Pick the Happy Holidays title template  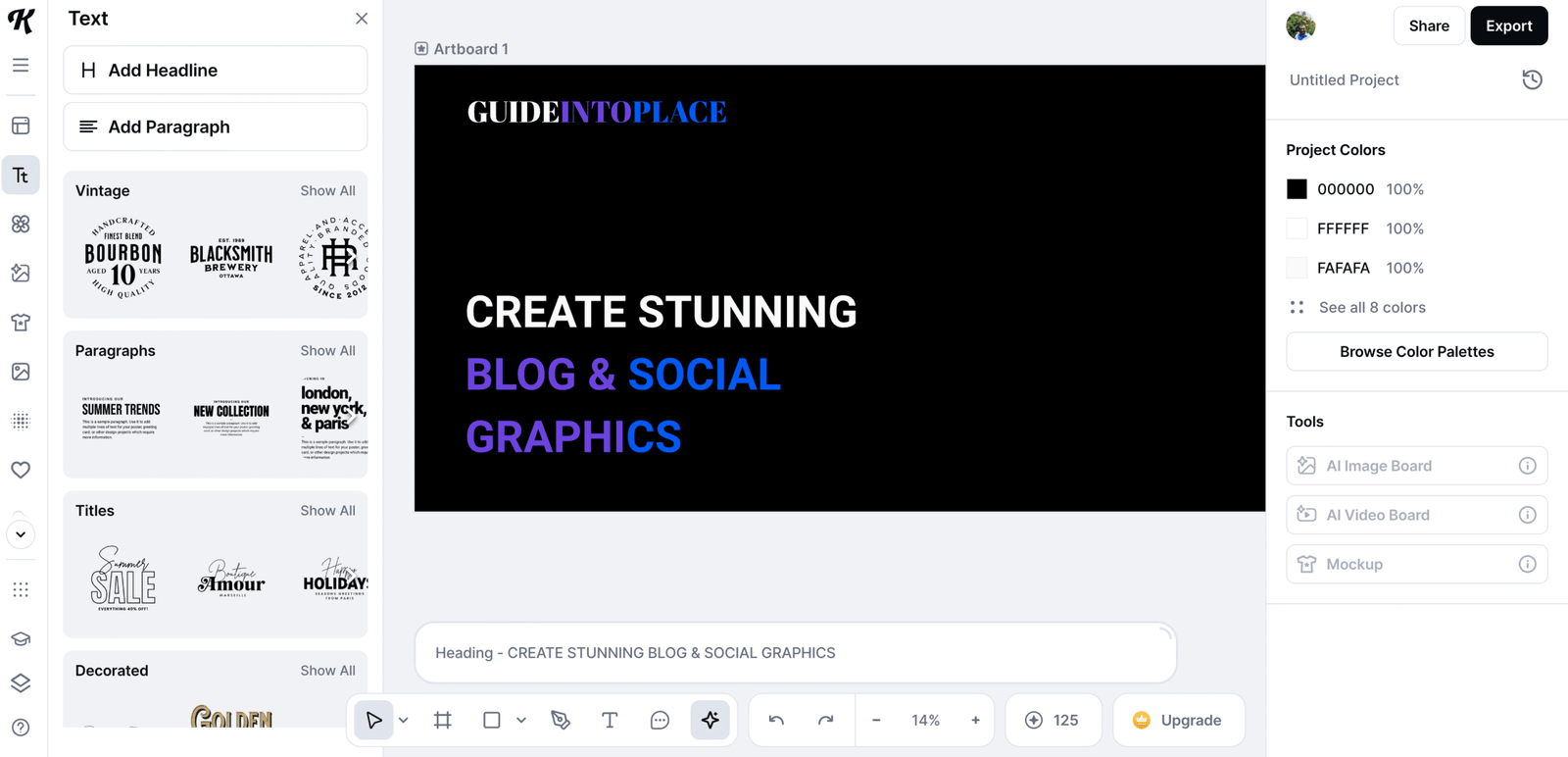[x=335, y=580]
